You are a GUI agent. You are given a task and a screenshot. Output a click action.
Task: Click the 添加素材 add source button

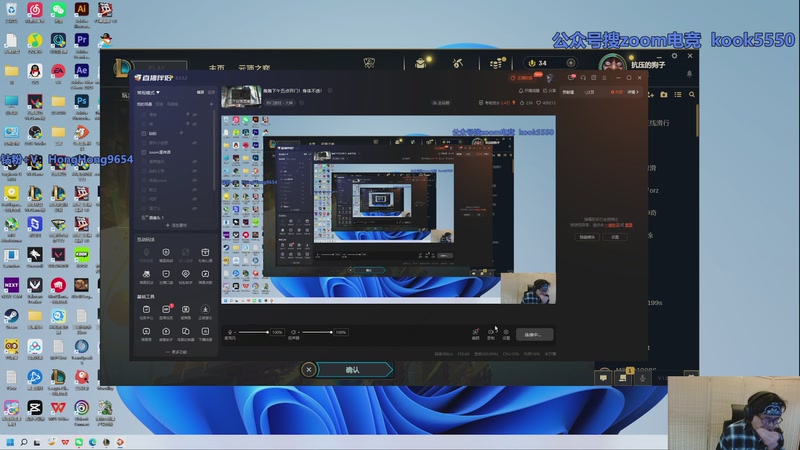[x=176, y=226]
